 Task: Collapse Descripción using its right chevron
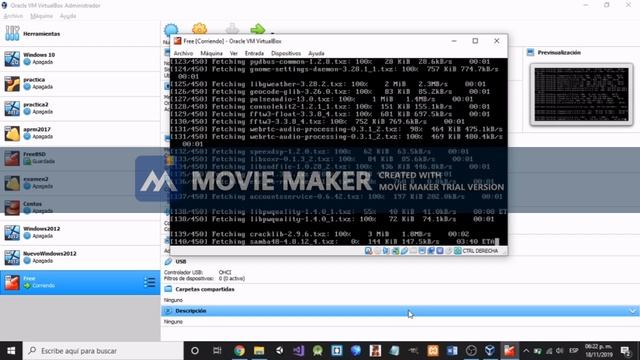click(x=632, y=311)
